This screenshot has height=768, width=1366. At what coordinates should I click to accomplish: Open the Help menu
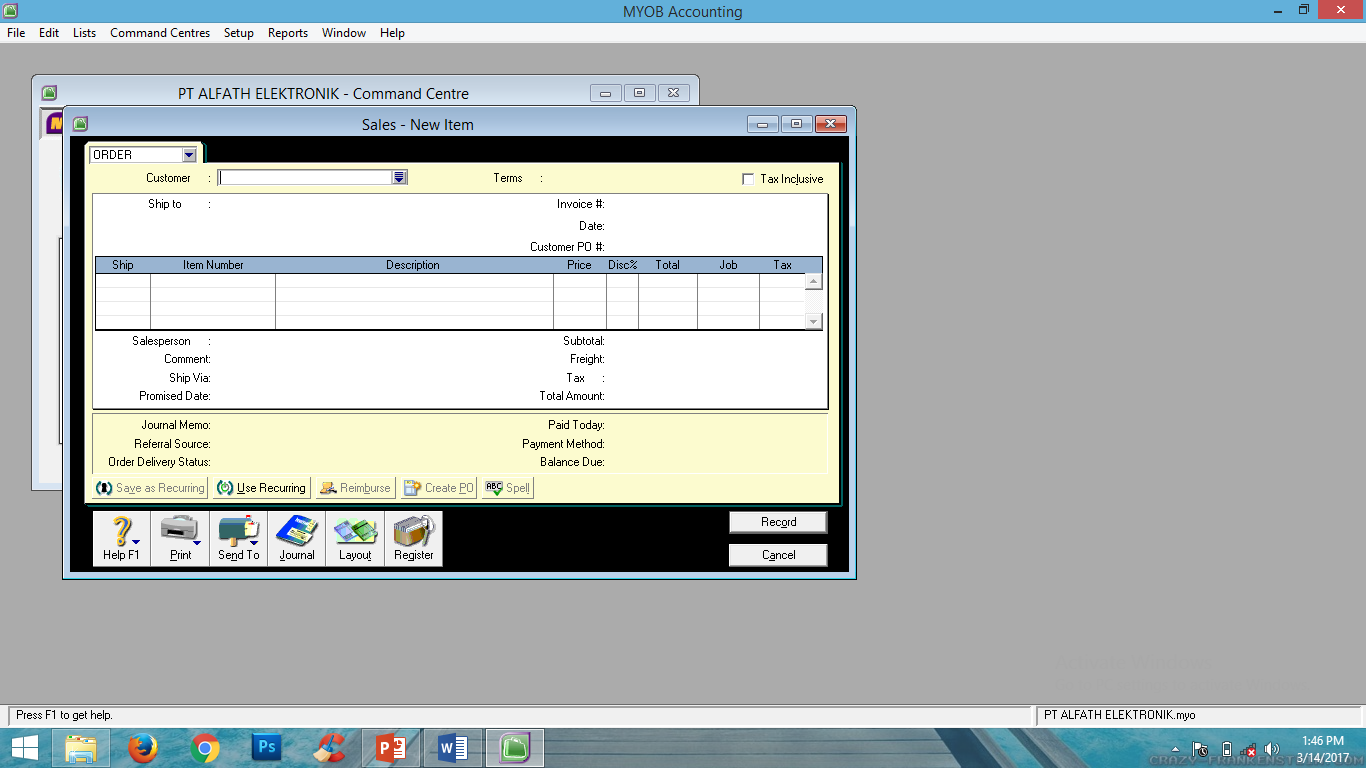(392, 33)
